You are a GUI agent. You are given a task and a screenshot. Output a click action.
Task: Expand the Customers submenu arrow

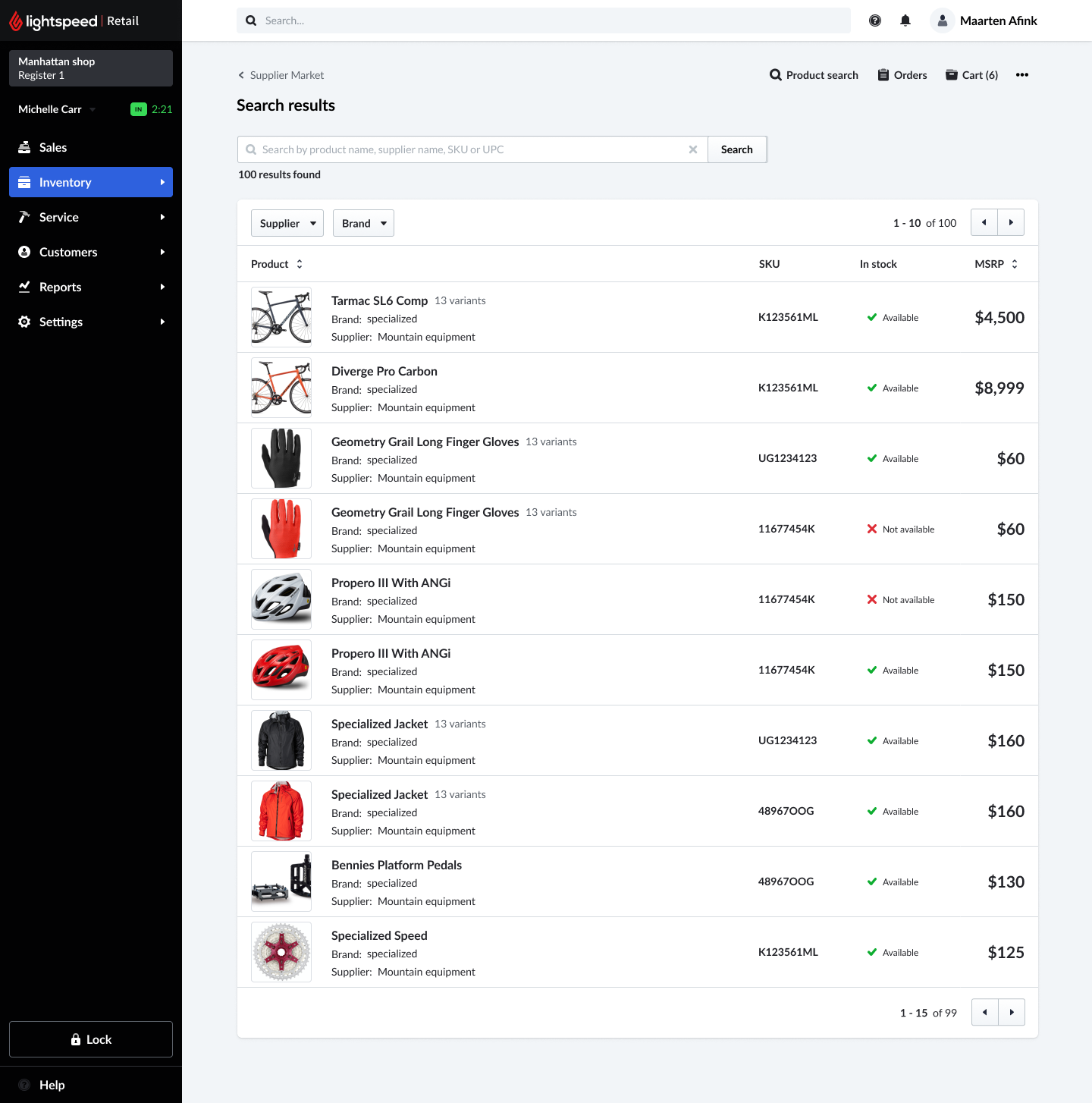(162, 252)
